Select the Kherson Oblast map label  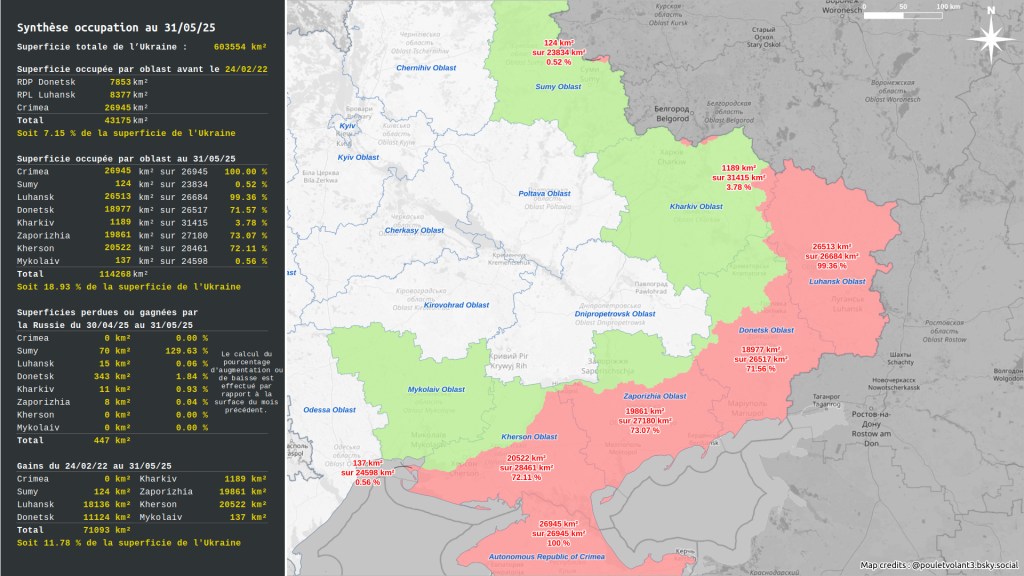click(529, 437)
